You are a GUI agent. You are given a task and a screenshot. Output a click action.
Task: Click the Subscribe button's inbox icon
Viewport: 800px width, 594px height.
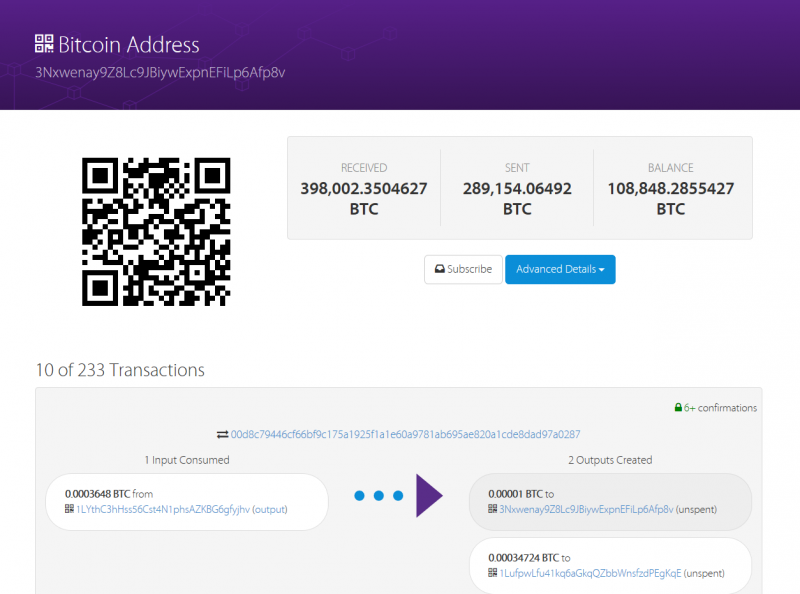point(439,269)
